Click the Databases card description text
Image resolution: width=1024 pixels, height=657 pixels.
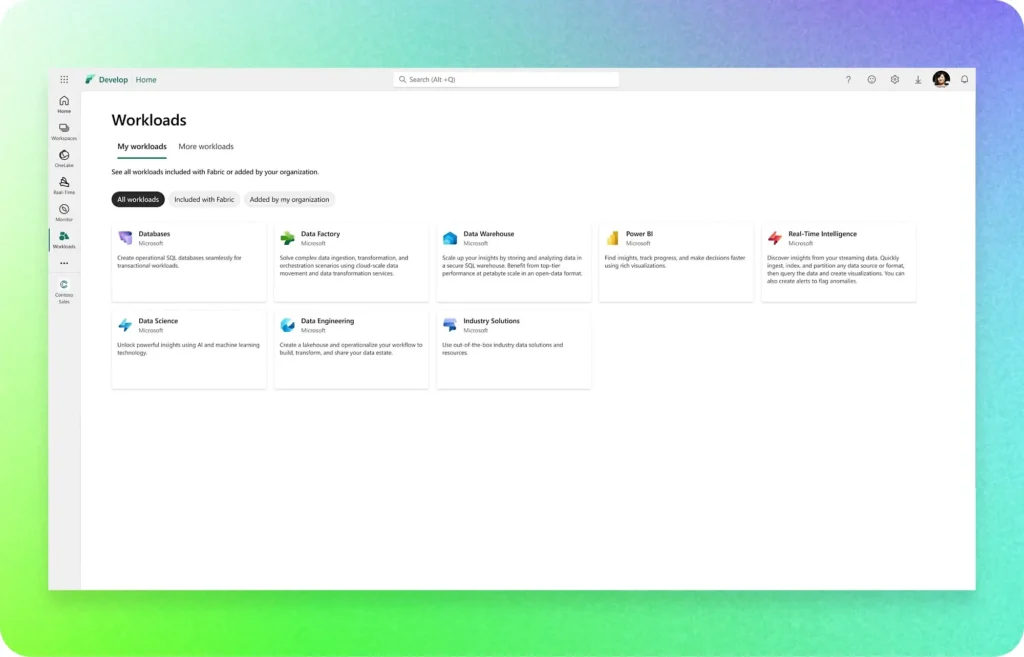[180, 262]
